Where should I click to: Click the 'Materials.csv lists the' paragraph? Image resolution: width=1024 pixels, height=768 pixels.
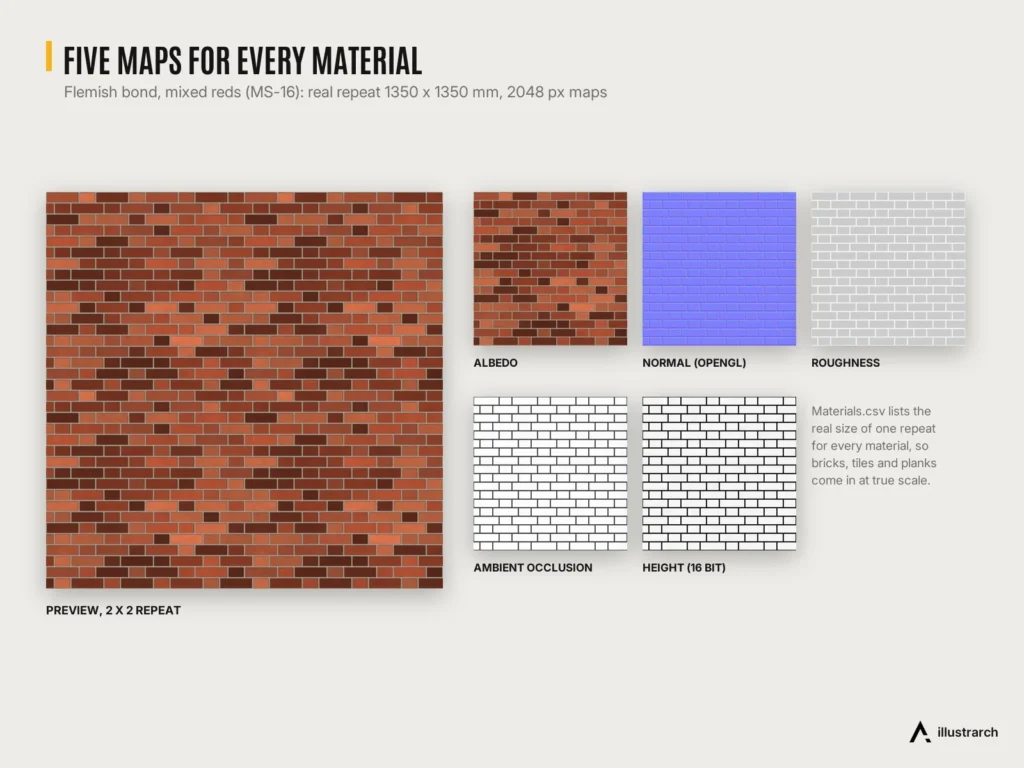(x=874, y=446)
